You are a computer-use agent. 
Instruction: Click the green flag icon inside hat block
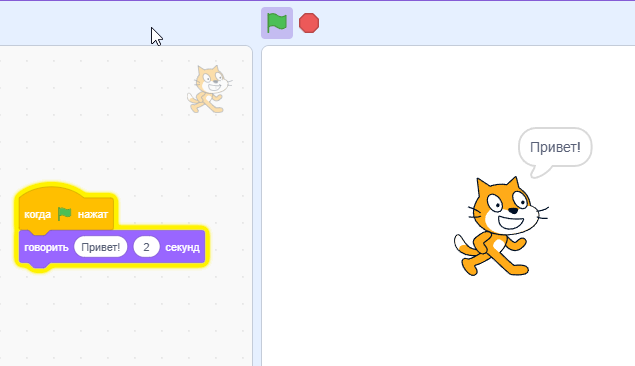pyautogui.click(x=64, y=213)
